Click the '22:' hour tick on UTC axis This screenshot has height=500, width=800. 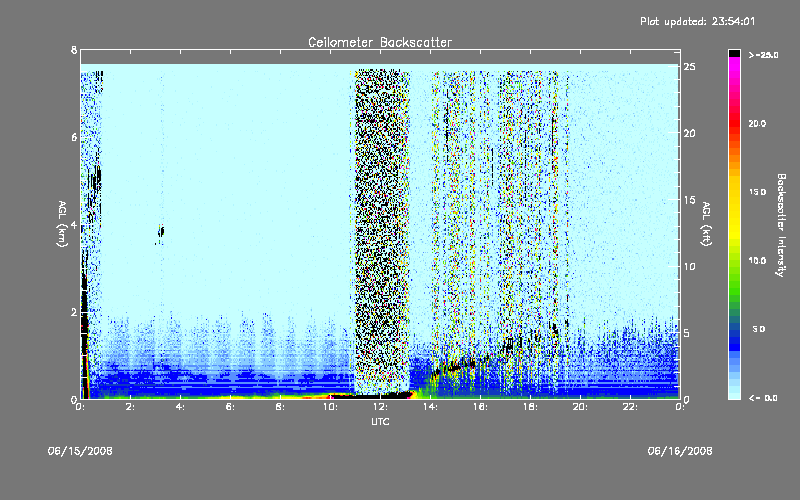pos(630,407)
